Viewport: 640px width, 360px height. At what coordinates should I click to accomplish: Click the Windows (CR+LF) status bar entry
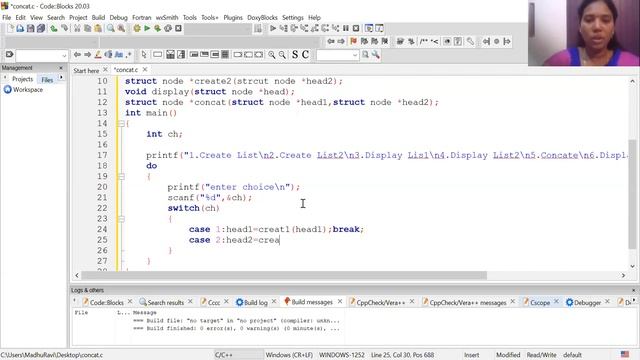tap(289, 355)
